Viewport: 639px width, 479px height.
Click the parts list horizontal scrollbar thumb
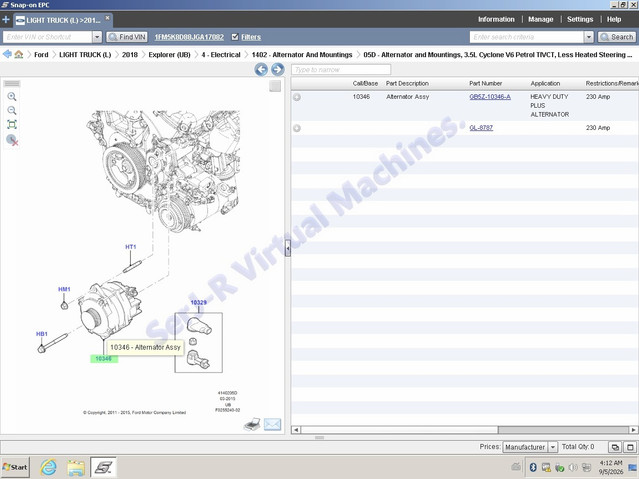tap(563, 430)
